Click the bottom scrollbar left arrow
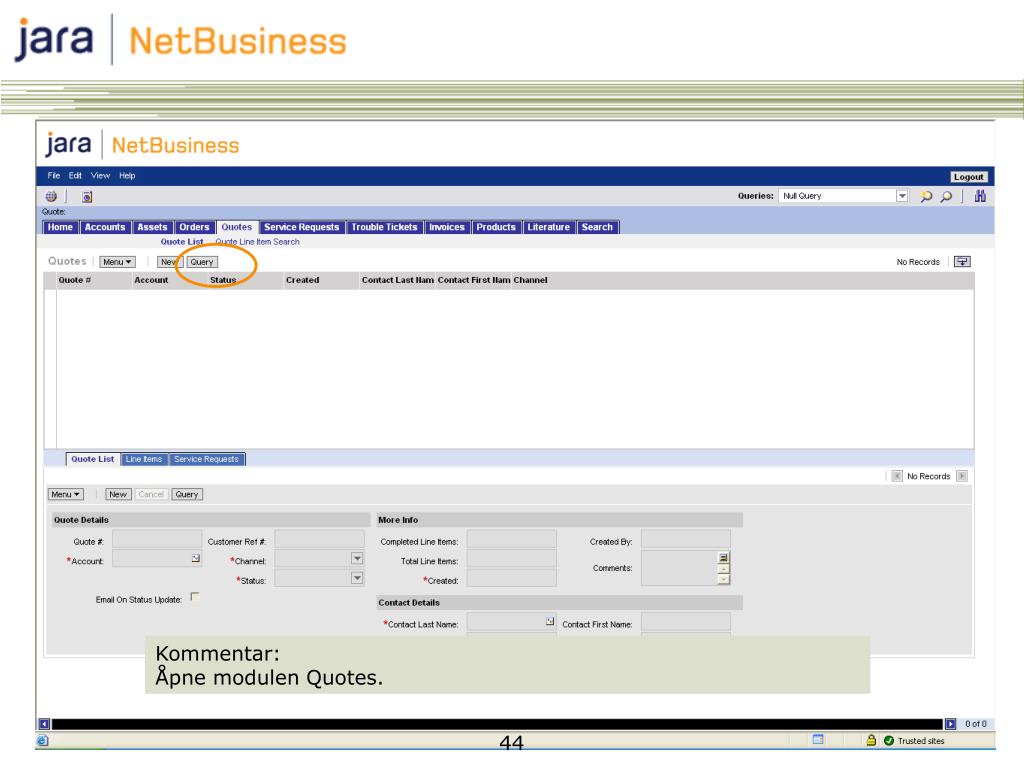1024x768 pixels. coord(44,724)
